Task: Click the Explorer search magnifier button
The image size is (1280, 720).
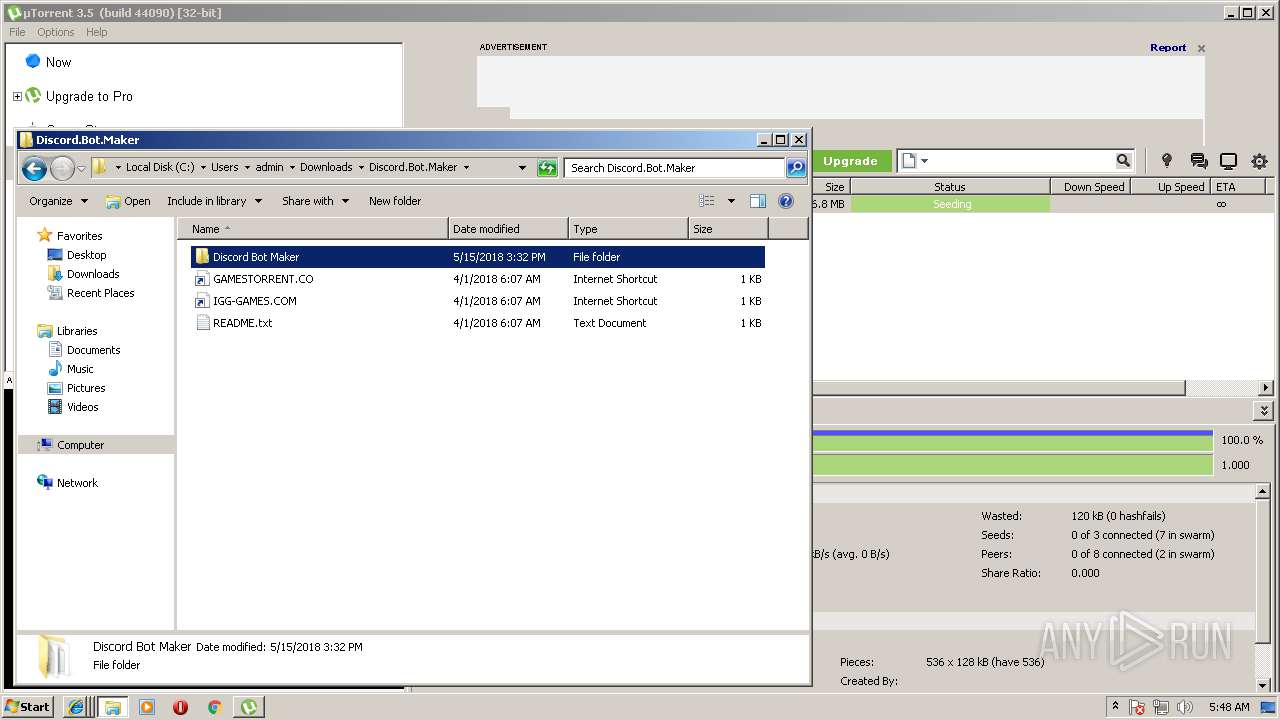Action: click(796, 168)
